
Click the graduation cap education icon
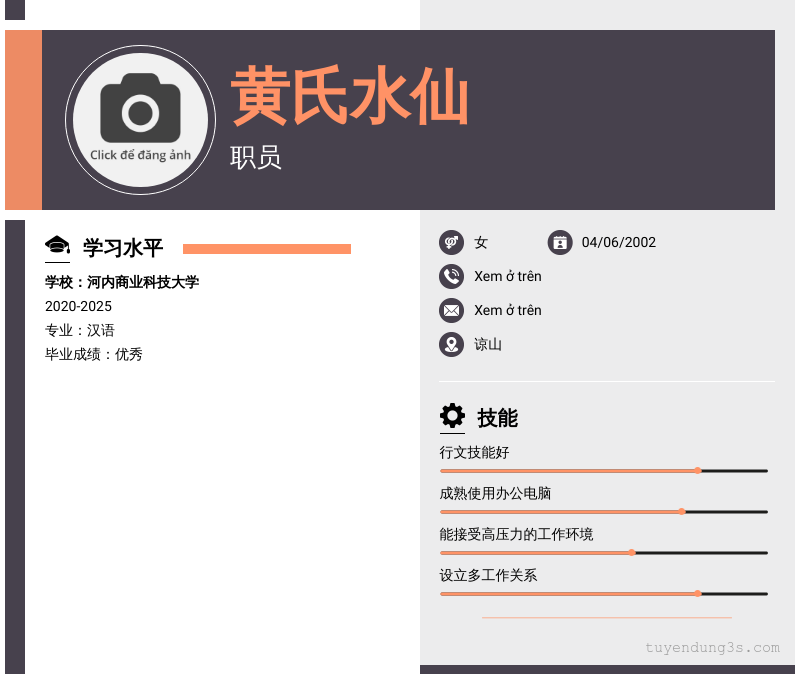pyautogui.click(x=57, y=246)
